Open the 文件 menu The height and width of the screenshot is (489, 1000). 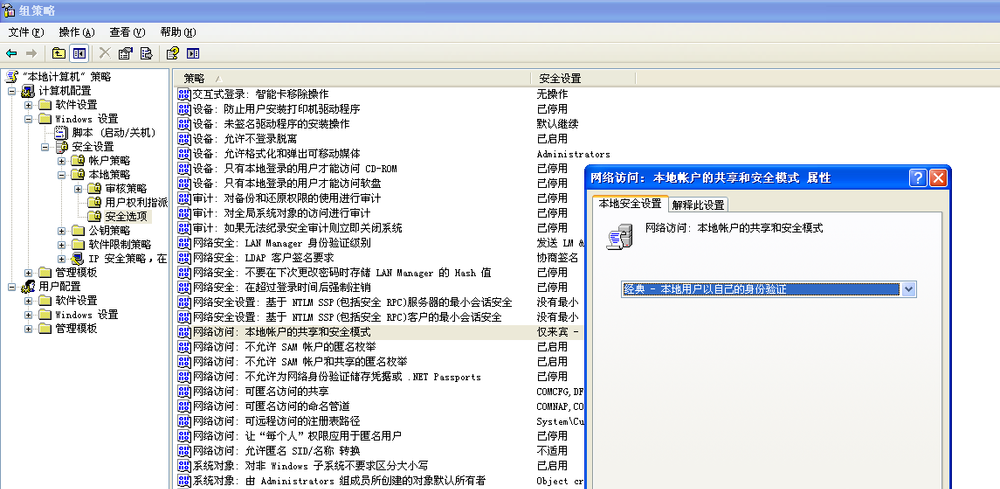pos(25,32)
